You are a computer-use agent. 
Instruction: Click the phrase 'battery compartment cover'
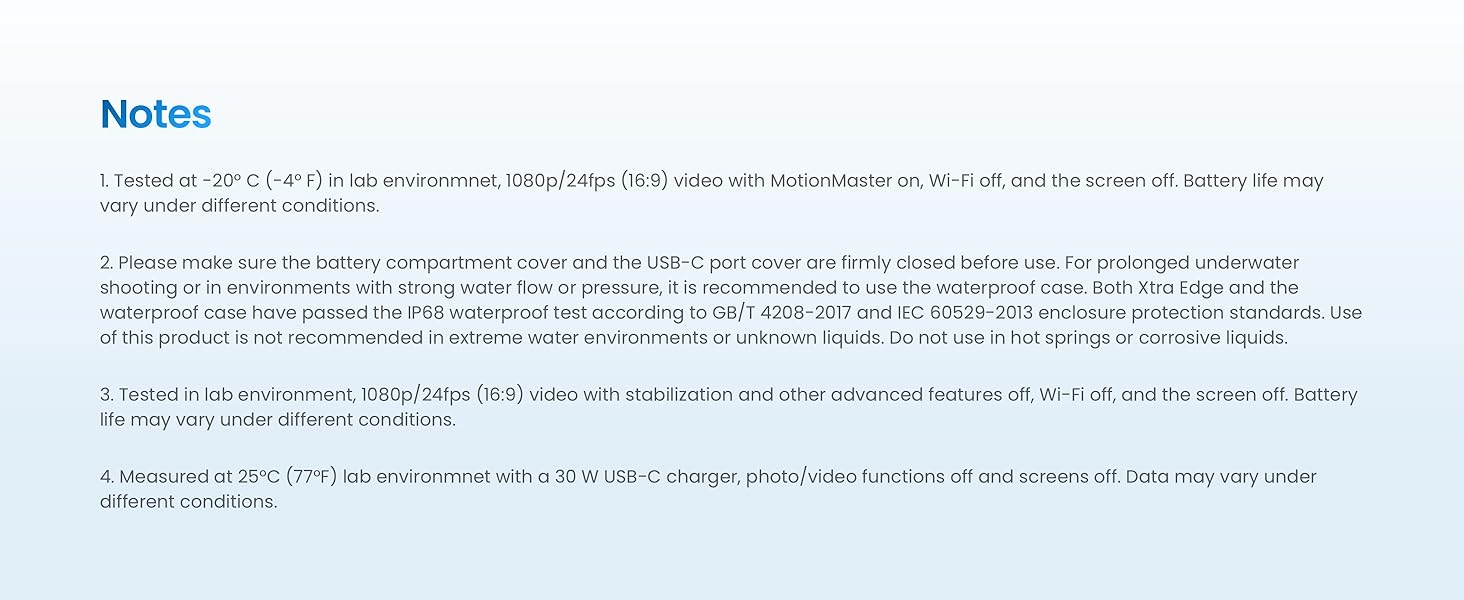[x=424, y=263]
